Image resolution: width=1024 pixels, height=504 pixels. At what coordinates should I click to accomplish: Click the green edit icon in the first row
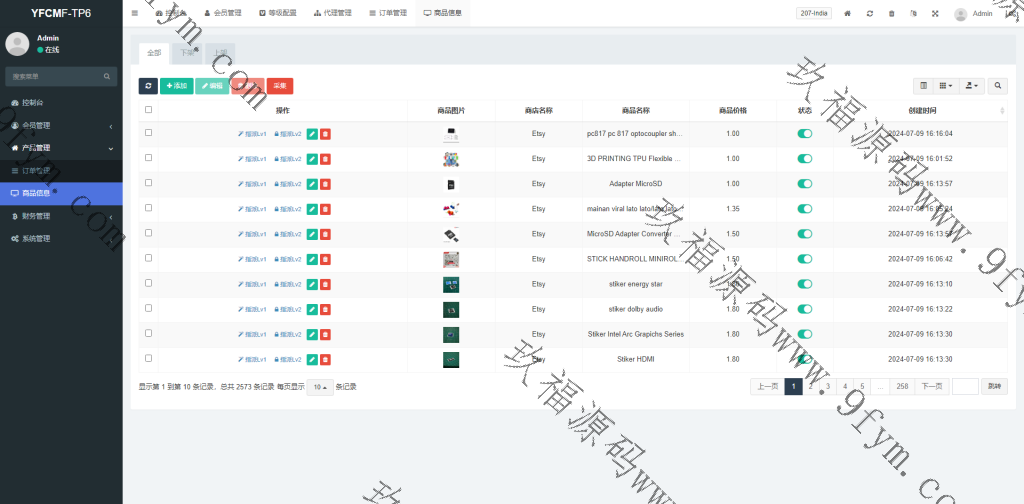pos(312,133)
